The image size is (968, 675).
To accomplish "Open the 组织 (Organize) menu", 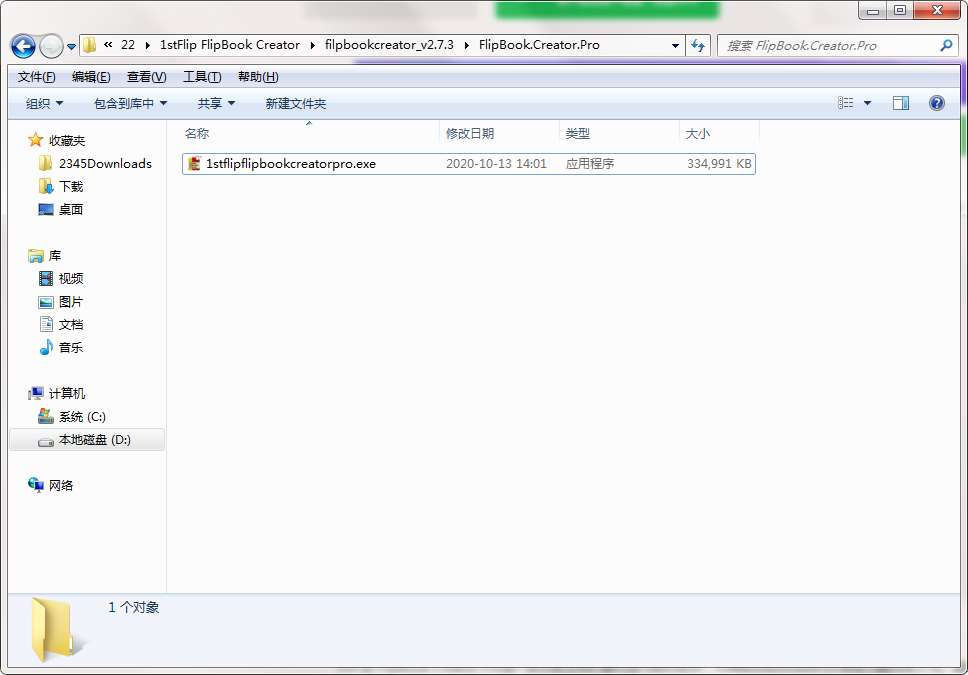I will [42, 102].
